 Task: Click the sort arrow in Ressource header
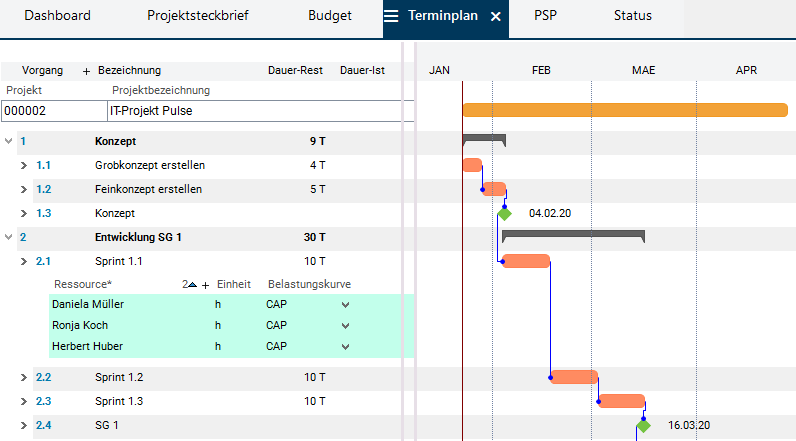tap(192, 284)
